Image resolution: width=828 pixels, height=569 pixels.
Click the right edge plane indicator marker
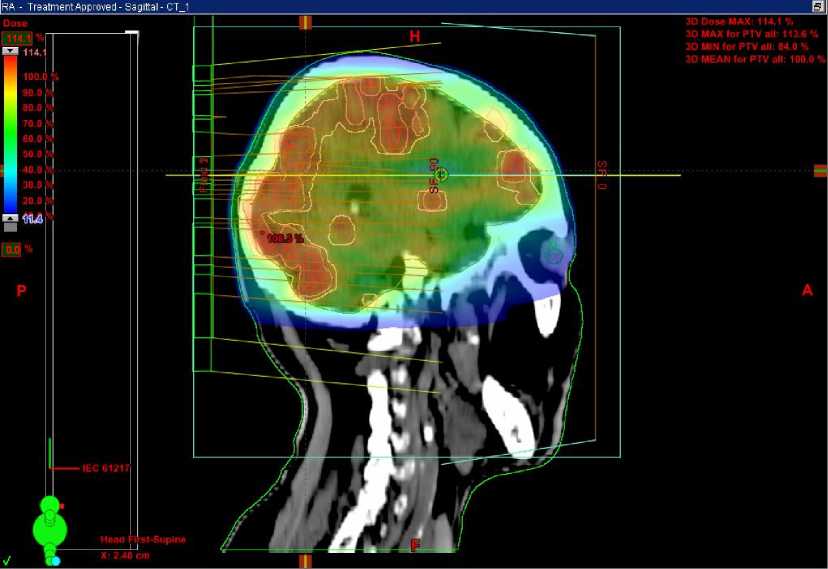pyautogui.click(x=820, y=170)
